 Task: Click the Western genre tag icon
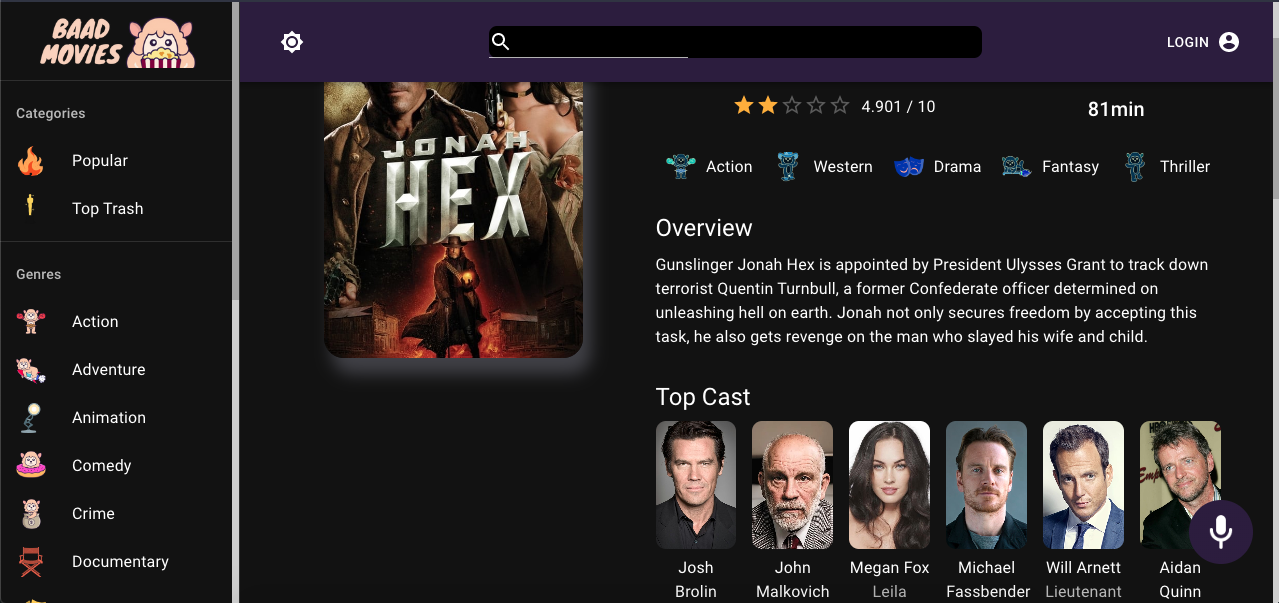pyautogui.click(x=788, y=166)
